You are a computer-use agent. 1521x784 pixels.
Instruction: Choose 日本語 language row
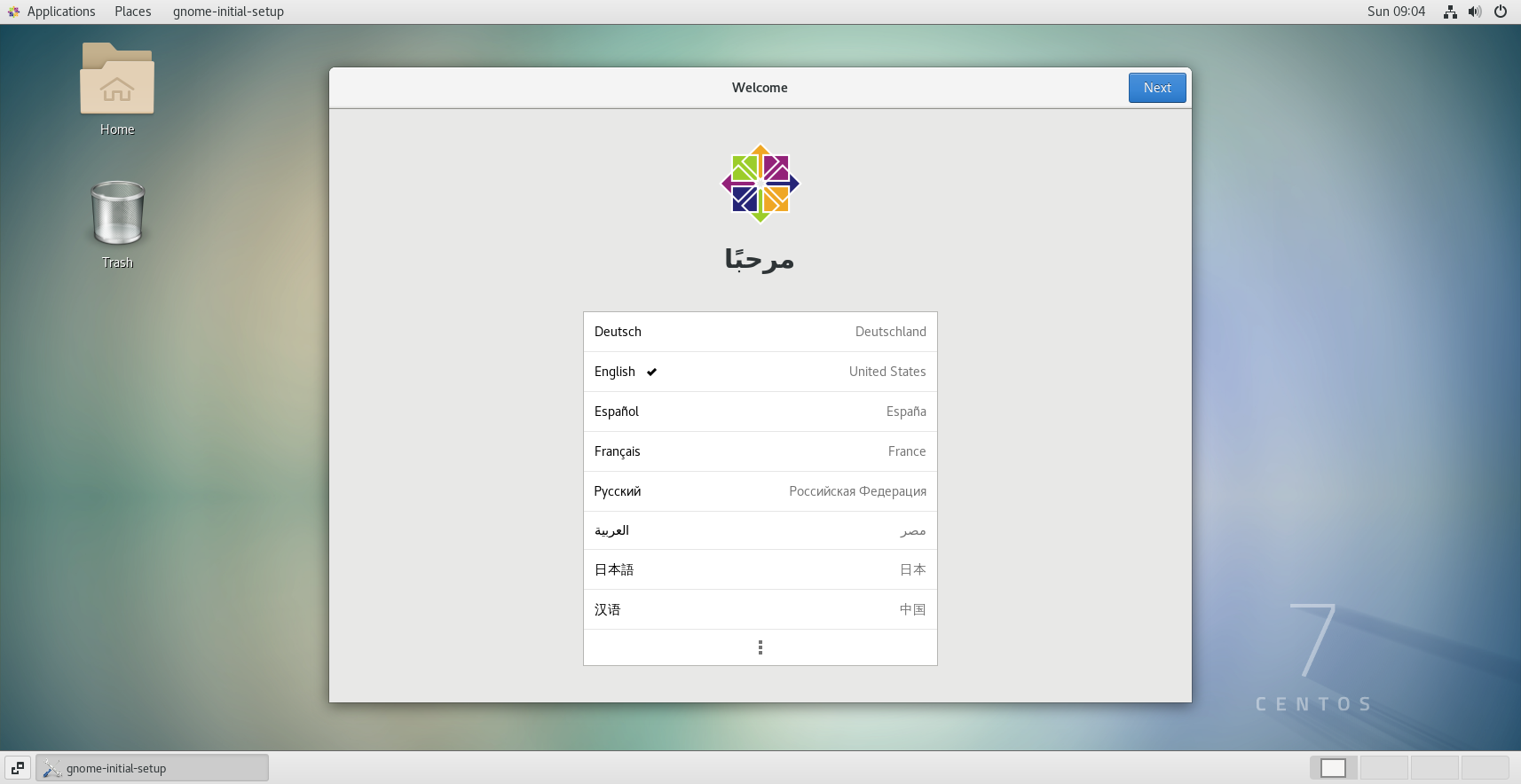point(760,569)
